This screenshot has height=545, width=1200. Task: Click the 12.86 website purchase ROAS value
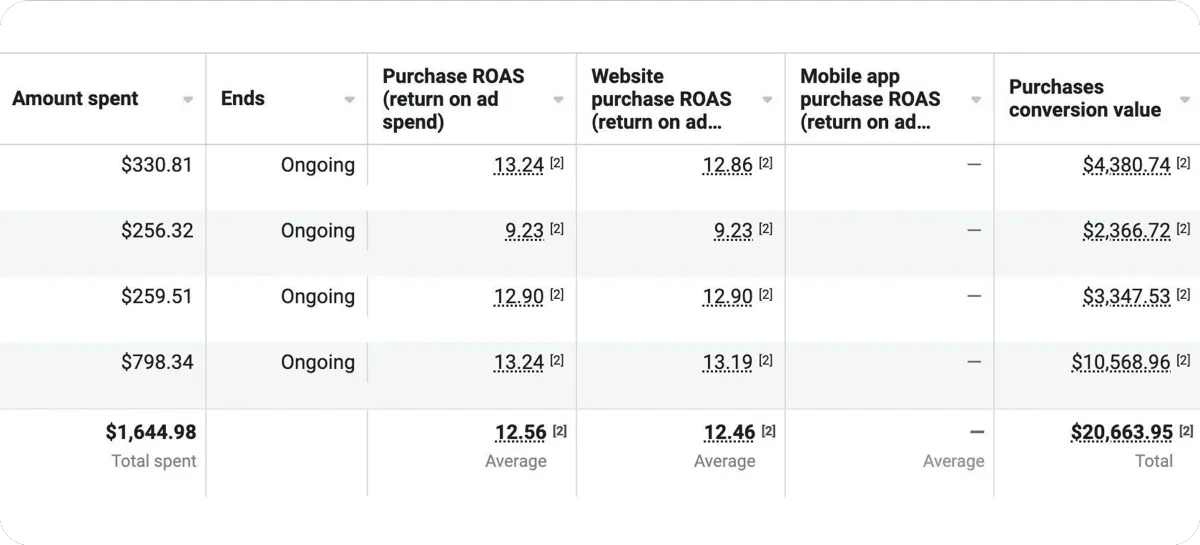tap(727, 165)
